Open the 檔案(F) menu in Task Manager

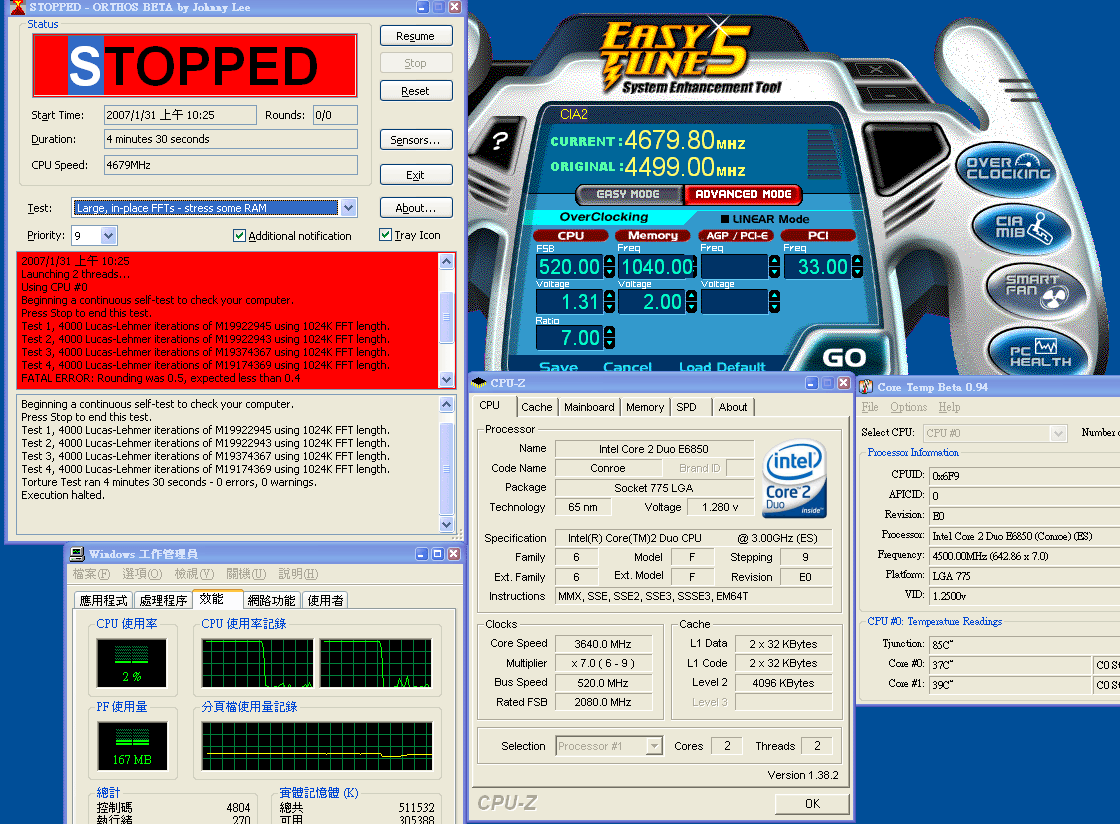[91, 574]
